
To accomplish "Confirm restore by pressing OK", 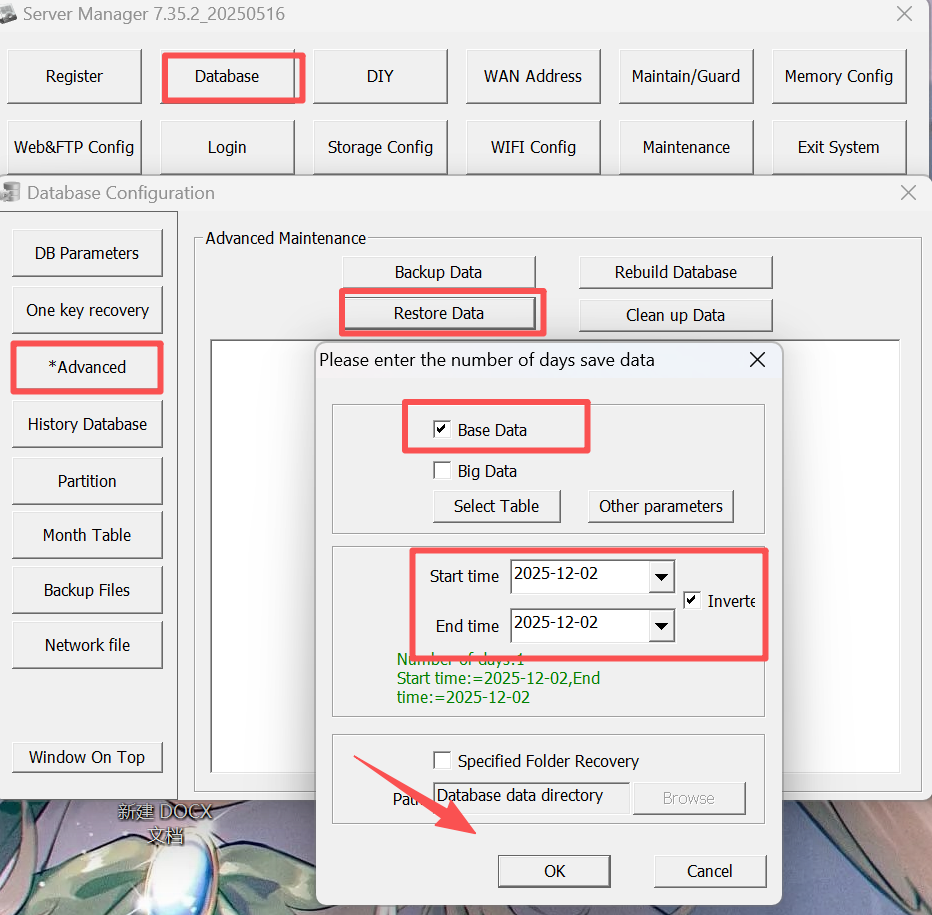I will click(x=554, y=870).
